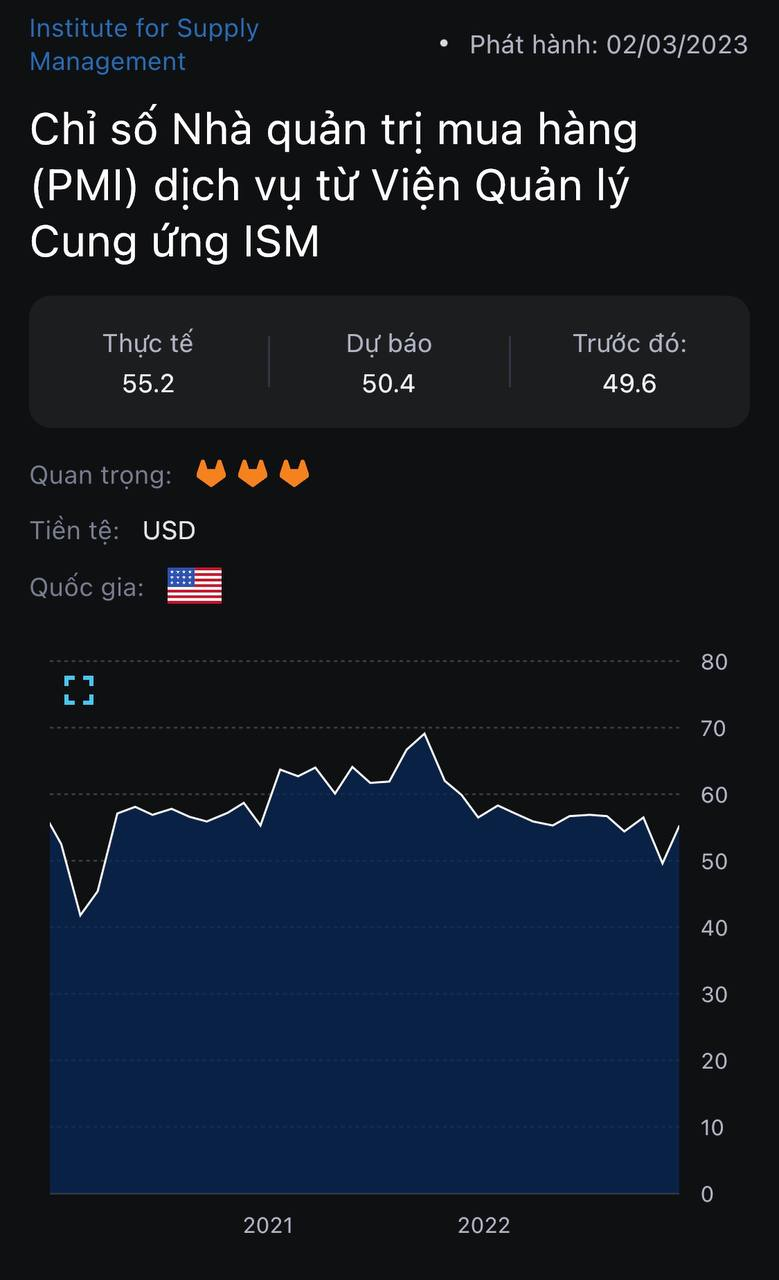Click the 2022 label on chart axis
The image size is (779, 1280).
(x=484, y=1225)
